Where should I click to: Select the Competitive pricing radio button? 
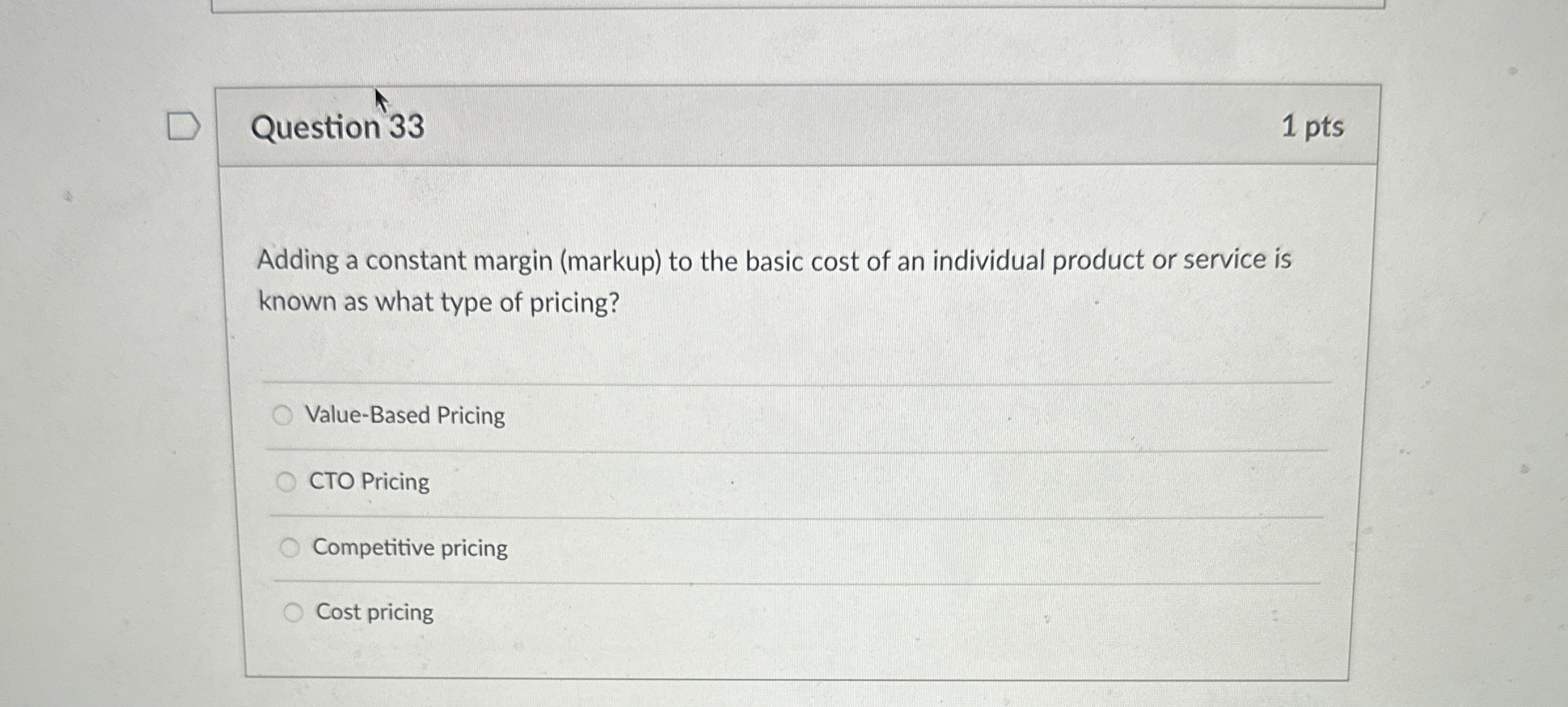[290, 547]
